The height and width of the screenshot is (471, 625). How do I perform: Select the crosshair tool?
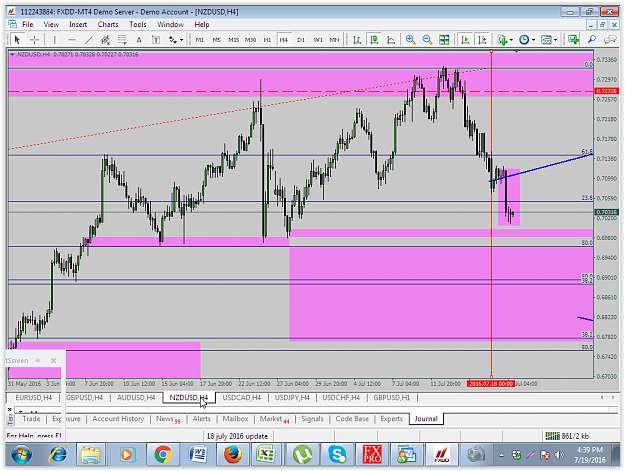pos(35,39)
